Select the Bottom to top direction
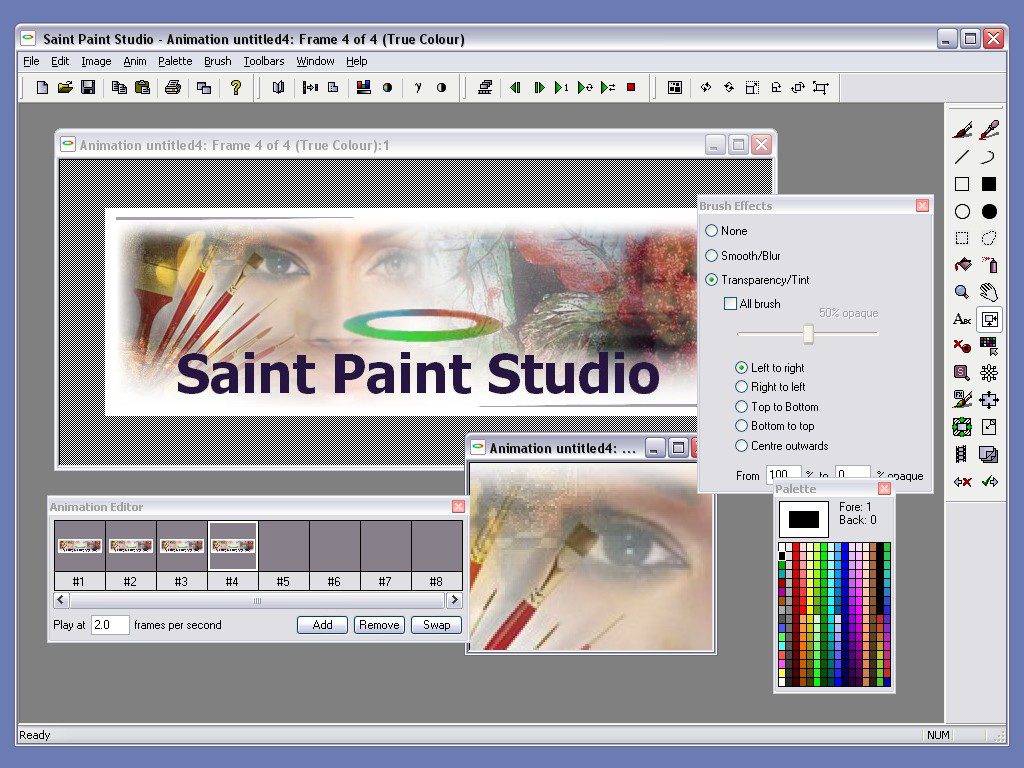This screenshot has width=1024, height=768. (741, 426)
